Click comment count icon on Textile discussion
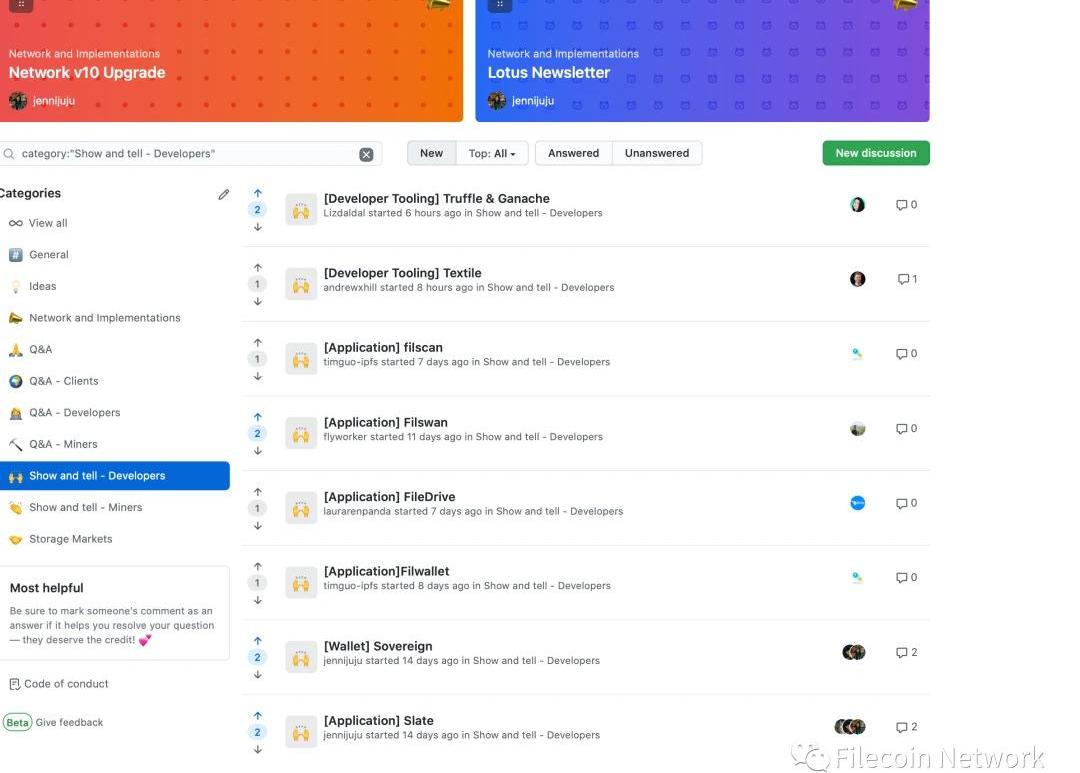The width and height of the screenshot is (1080, 773). [x=903, y=280]
